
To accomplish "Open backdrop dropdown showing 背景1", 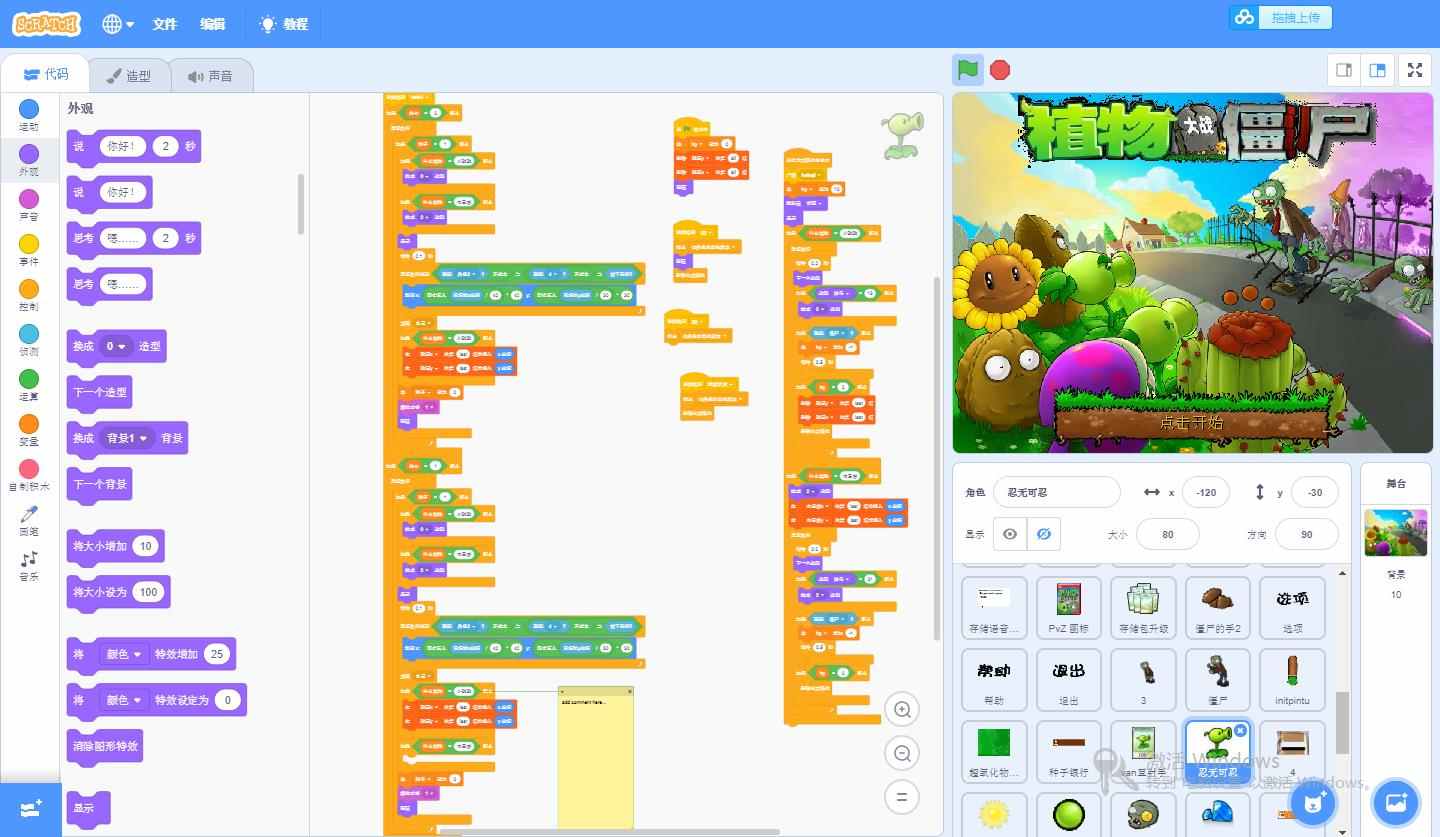I will (126, 438).
